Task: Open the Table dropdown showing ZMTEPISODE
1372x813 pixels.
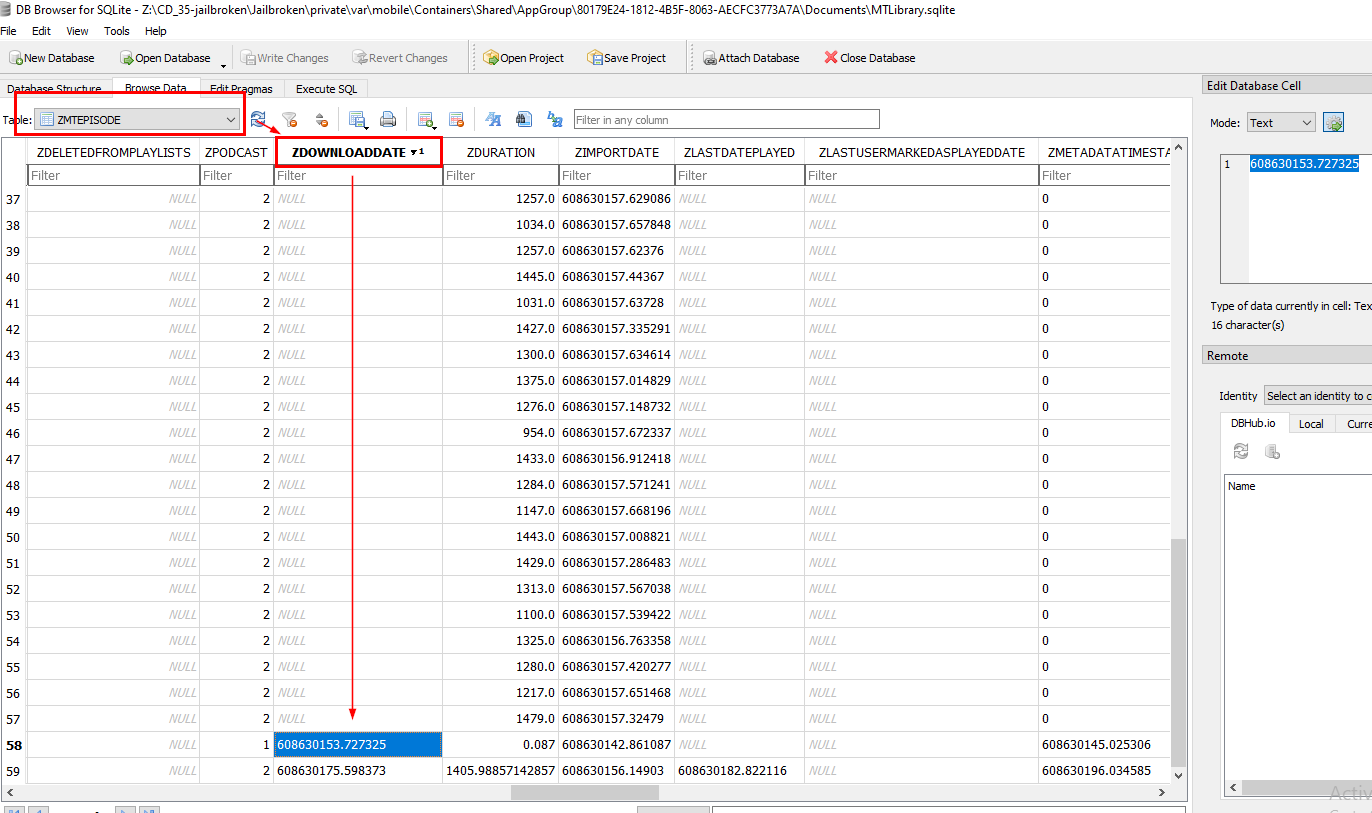Action: [x=138, y=120]
